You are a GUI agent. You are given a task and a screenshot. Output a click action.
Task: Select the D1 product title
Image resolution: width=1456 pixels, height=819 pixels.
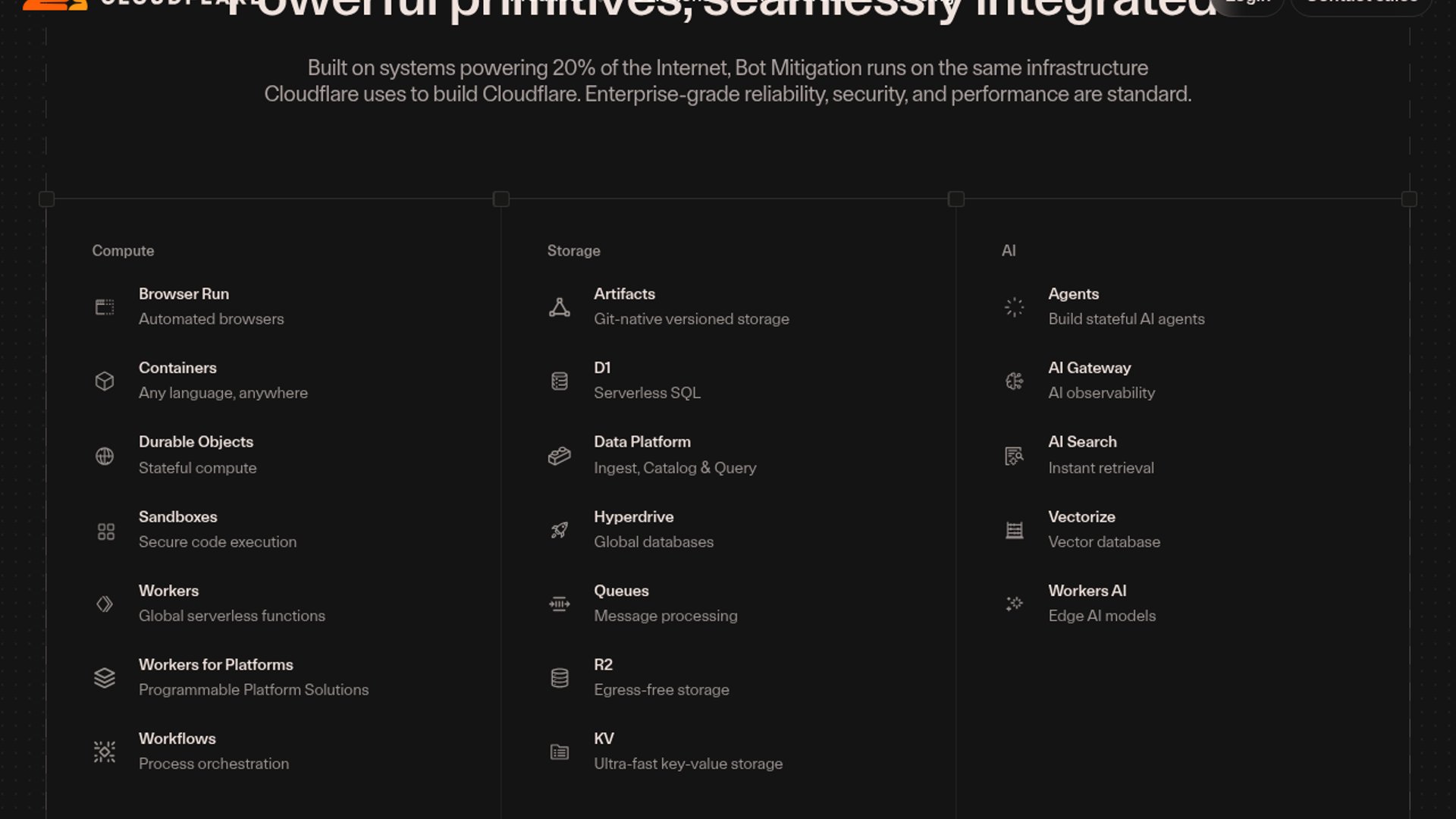coord(602,368)
